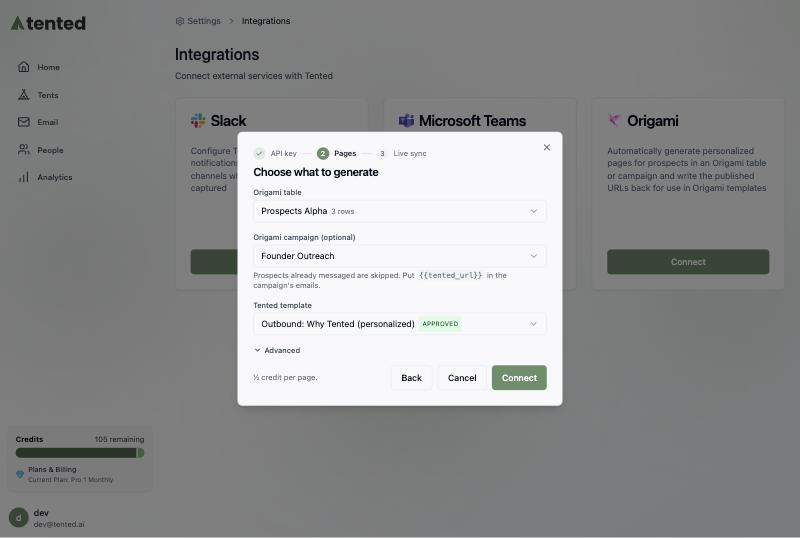Expand the Advanced section
The height and width of the screenshot is (538, 800).
coord(277,350)
